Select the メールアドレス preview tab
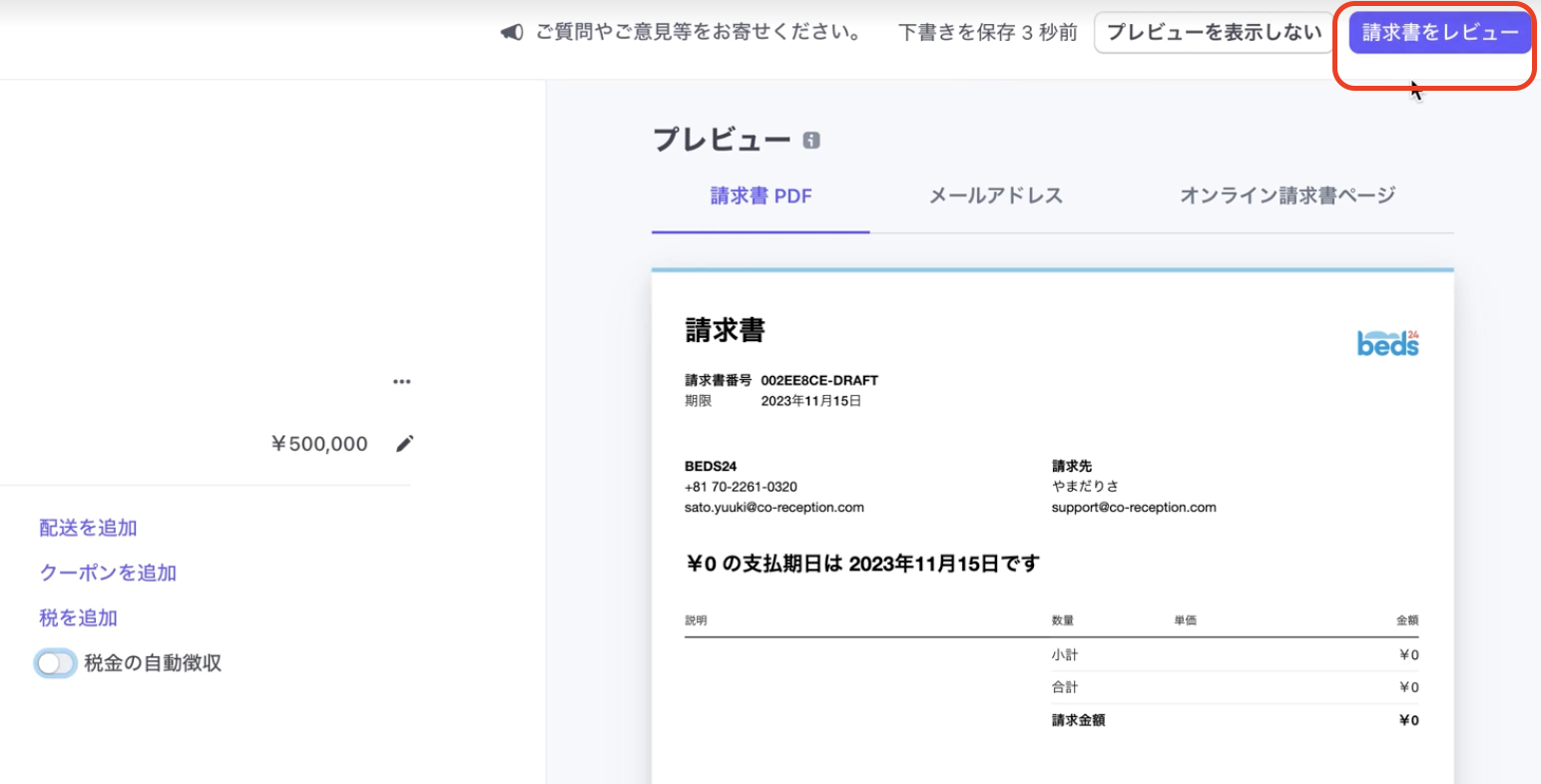This screenshot has width=1541, height=784. click(x=995, y=196)
